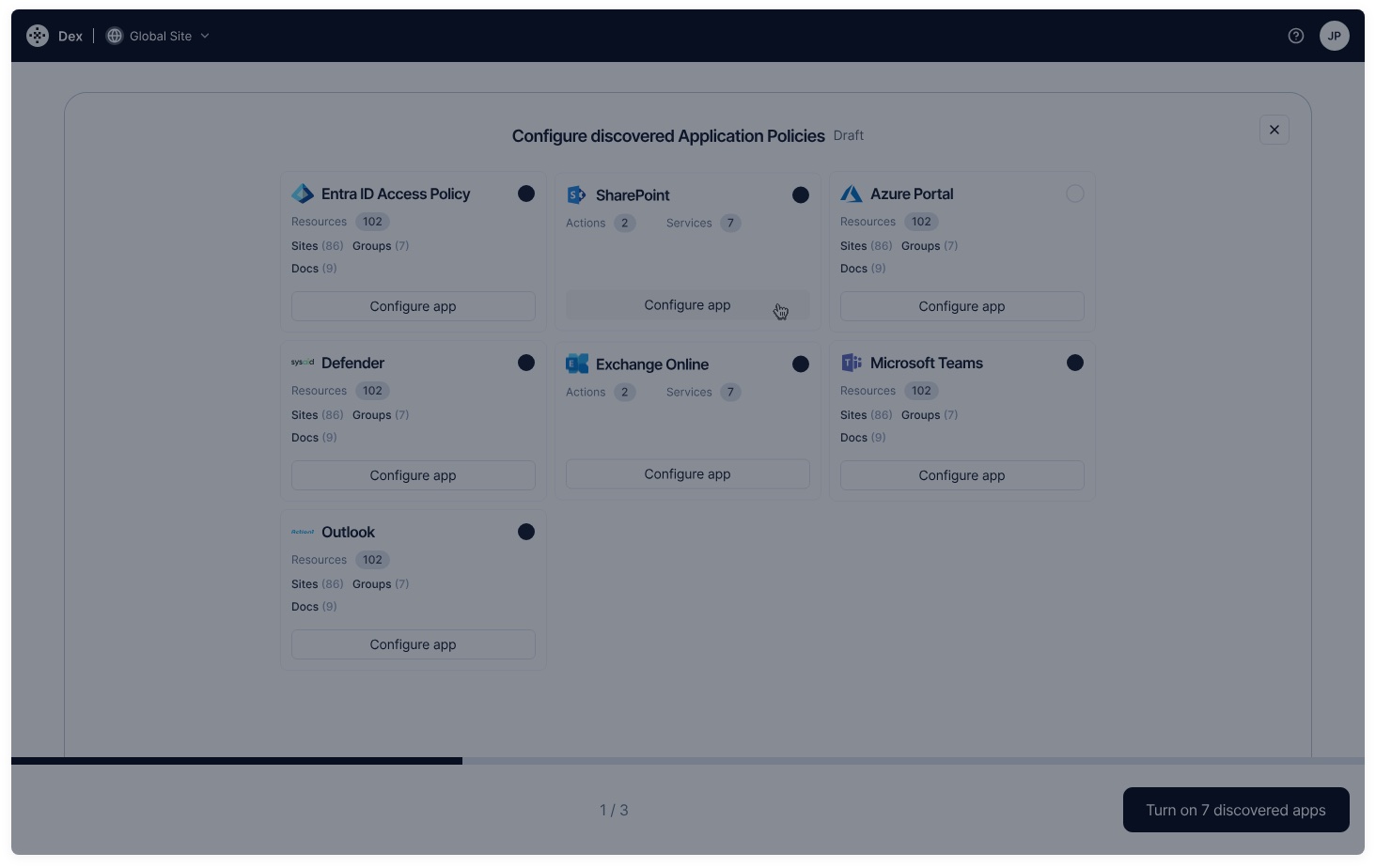
Task: Click the Microsoft Teams icon
Action: (x=852, y=363)
